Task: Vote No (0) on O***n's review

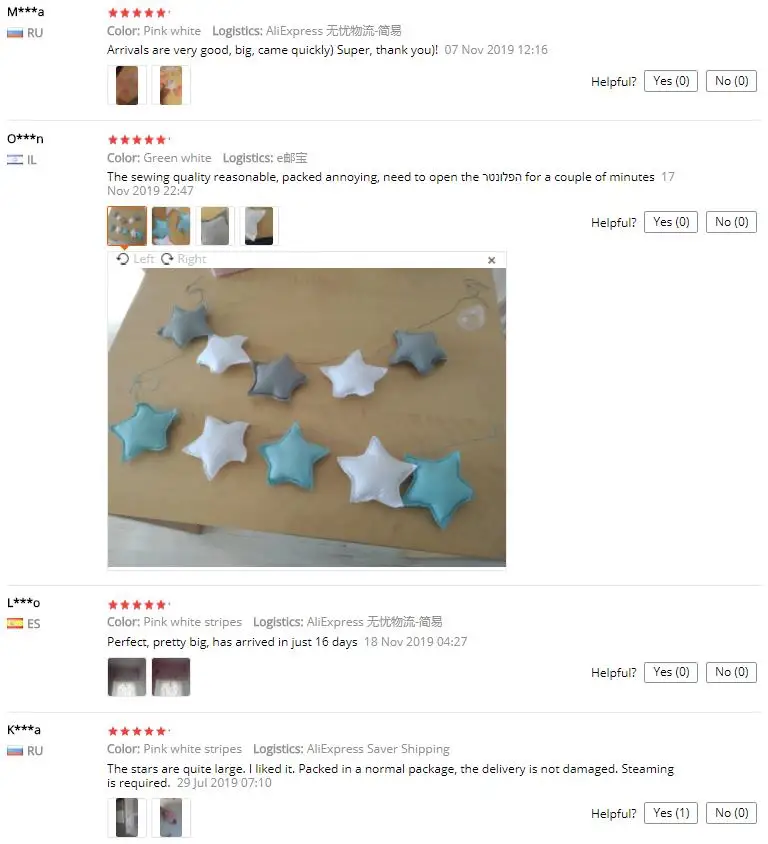Action: click(731, 222)
